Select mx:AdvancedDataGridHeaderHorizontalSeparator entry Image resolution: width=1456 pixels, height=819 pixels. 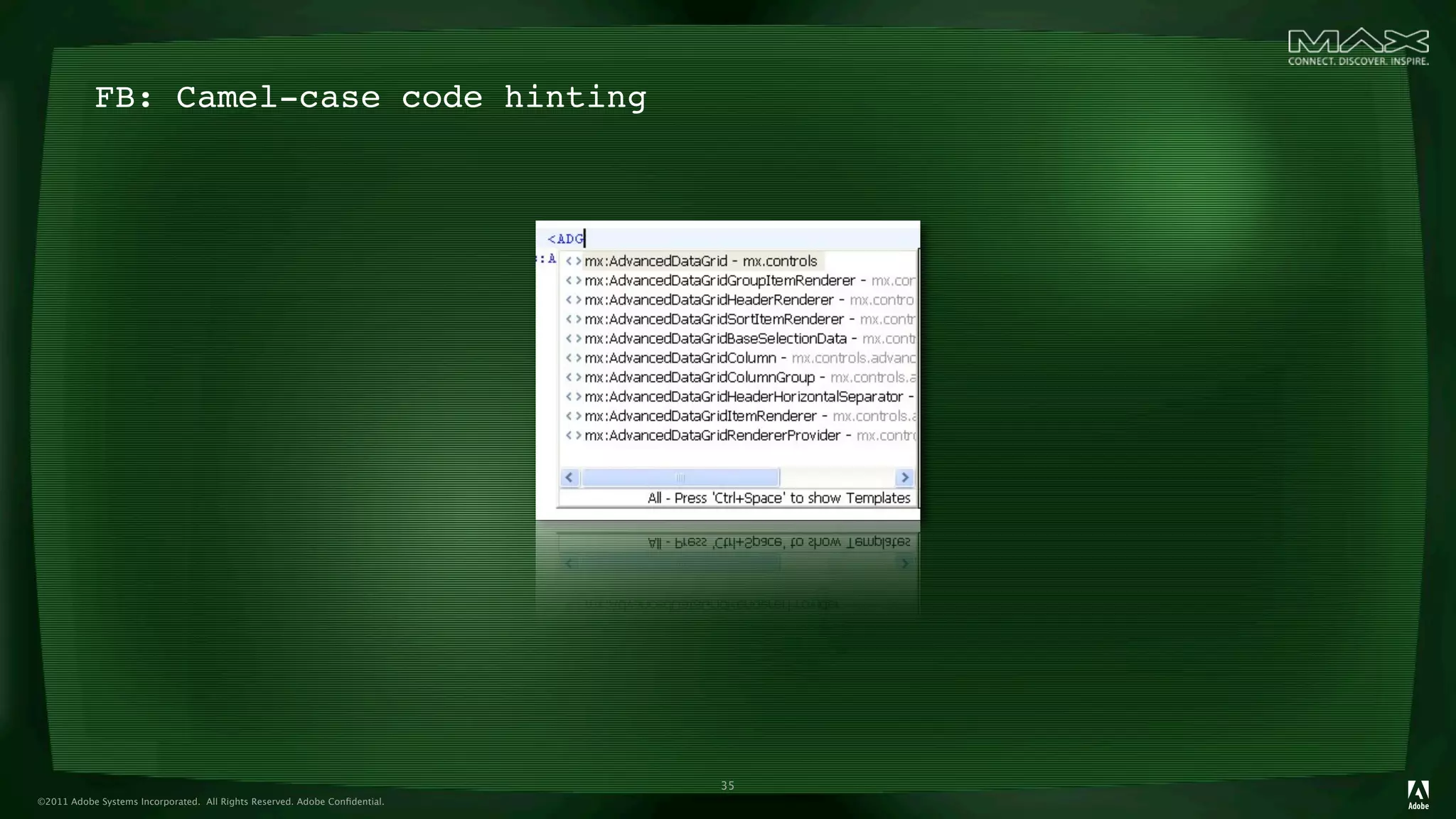(x=738, y=397)
